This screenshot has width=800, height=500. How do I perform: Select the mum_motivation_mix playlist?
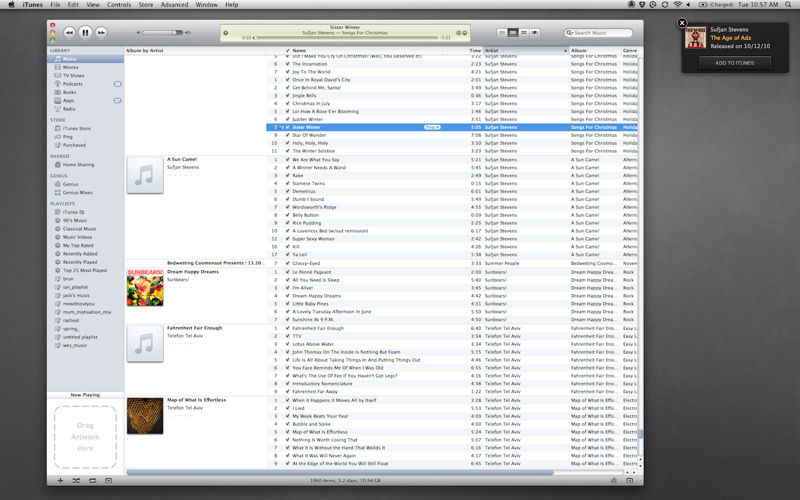click(85, 312)
